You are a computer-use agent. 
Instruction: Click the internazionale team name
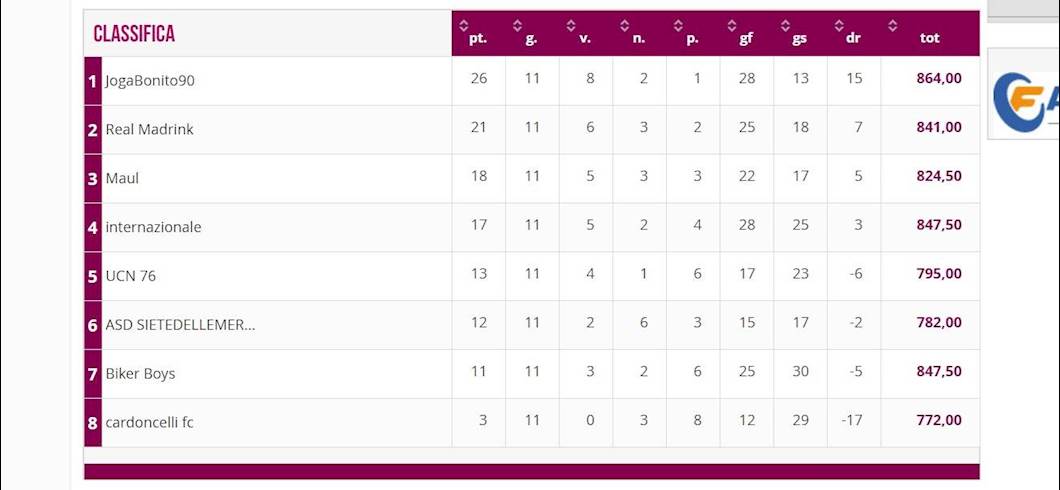[153, 228]
